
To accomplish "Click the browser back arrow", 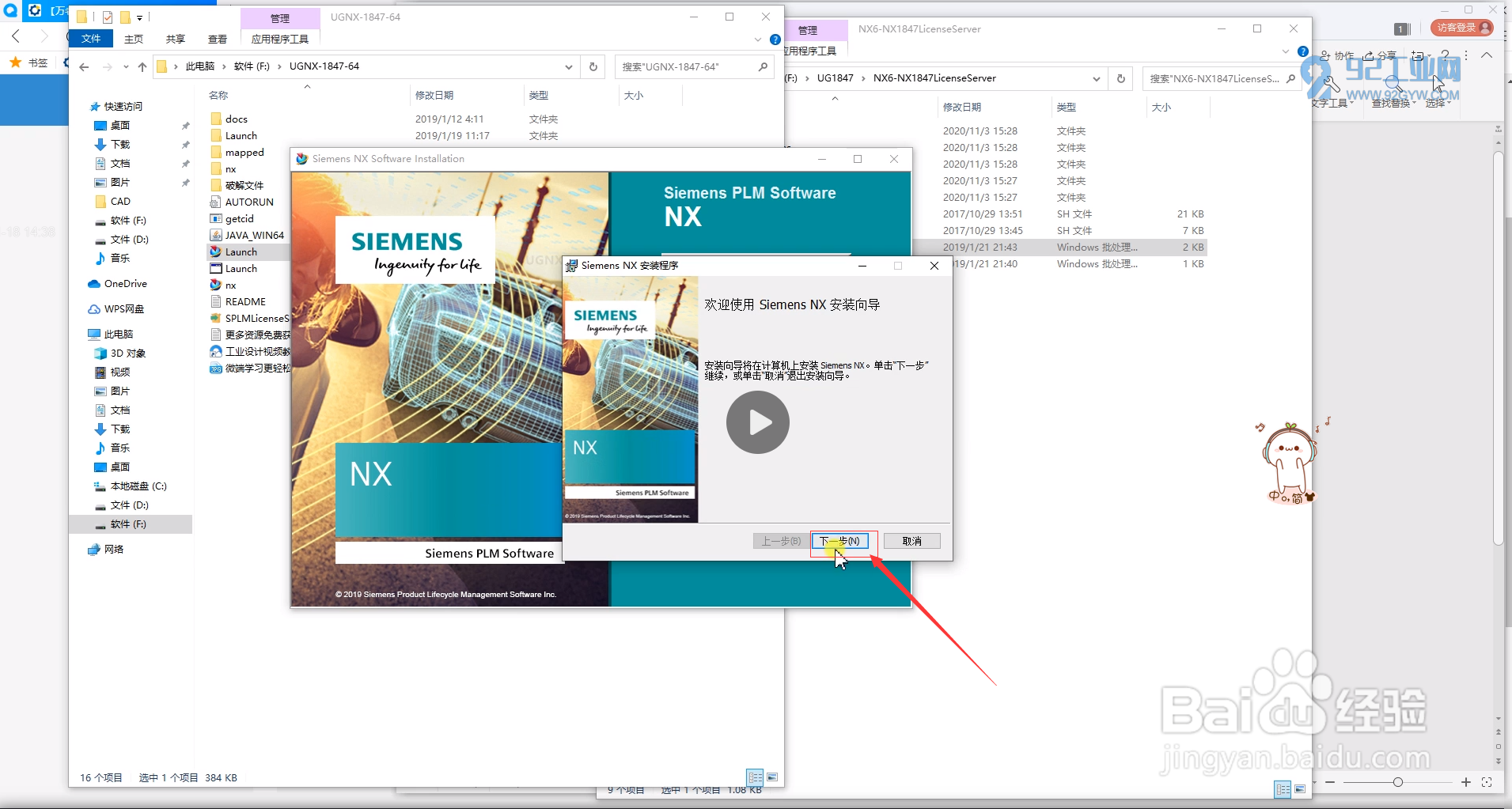I will (16, 36).
